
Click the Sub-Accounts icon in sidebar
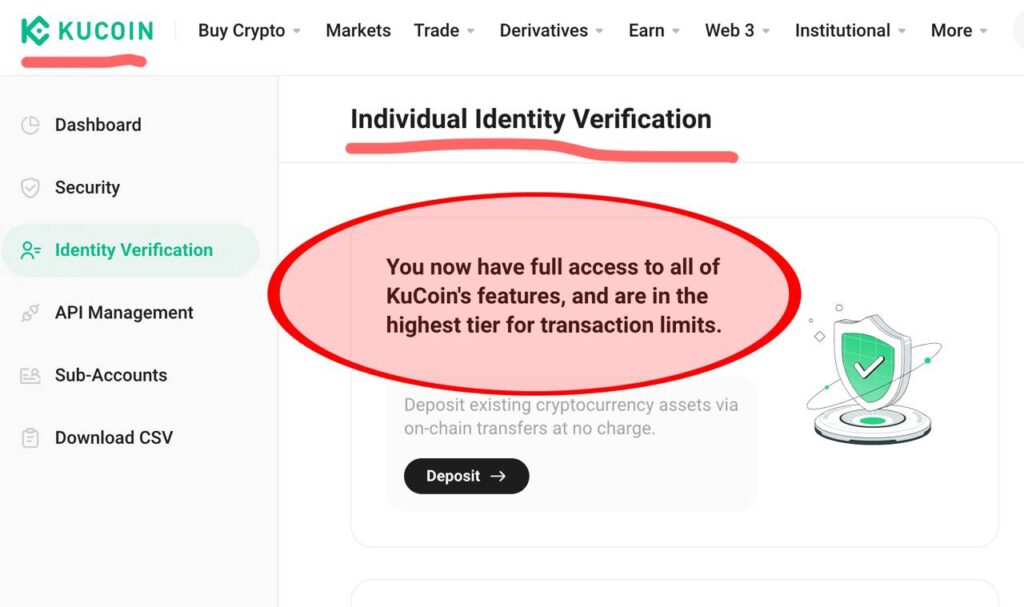[30, 376]
